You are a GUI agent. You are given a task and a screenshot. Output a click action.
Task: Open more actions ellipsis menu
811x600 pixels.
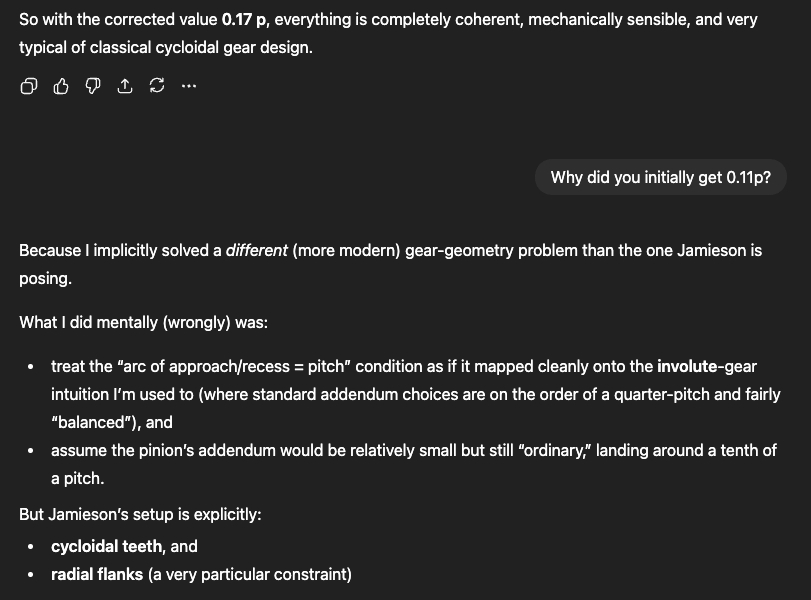click(x=189, y=87)
